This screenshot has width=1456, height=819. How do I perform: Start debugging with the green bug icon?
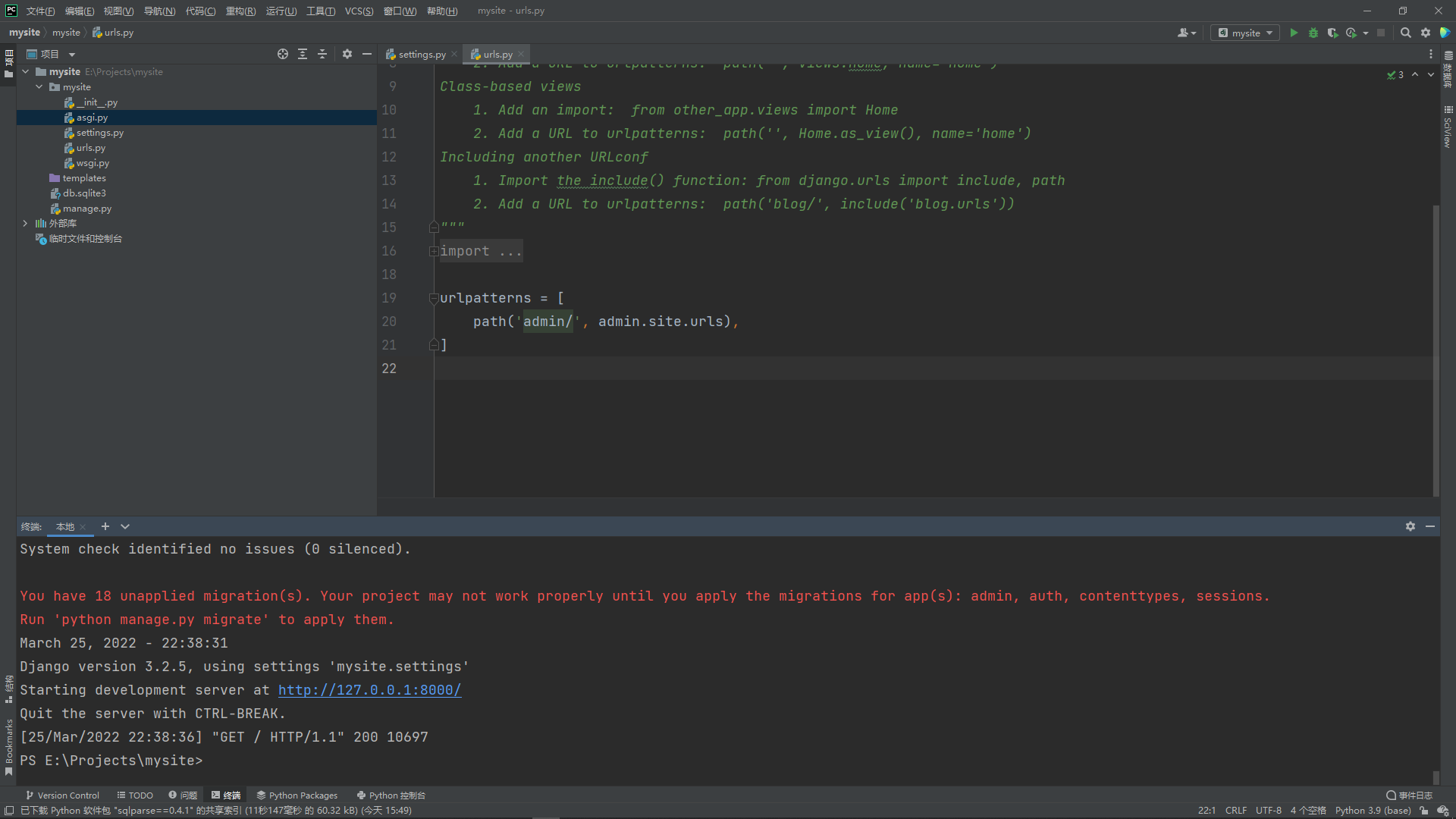click(1313, 33)
